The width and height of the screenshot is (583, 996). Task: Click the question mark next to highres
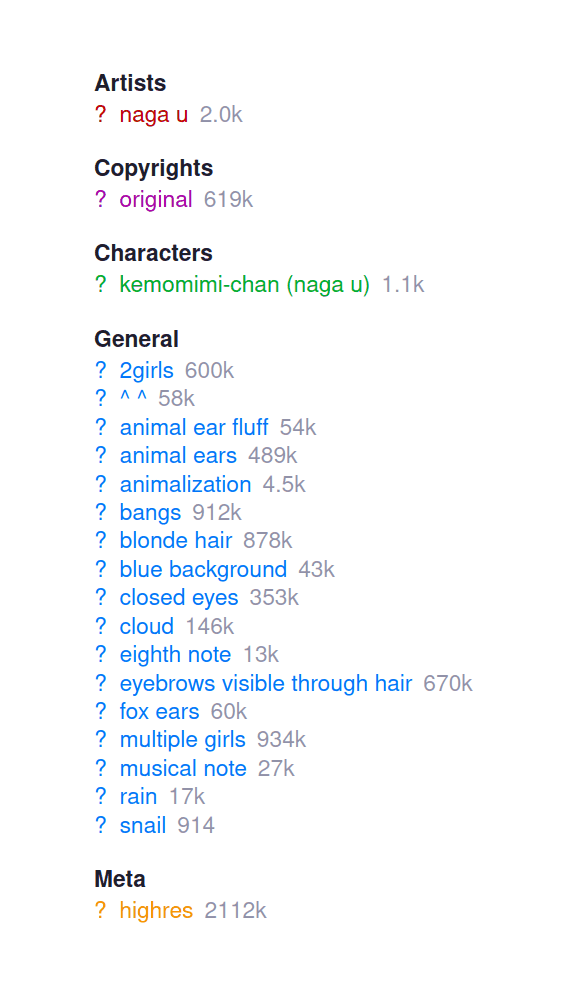[100, 910]
